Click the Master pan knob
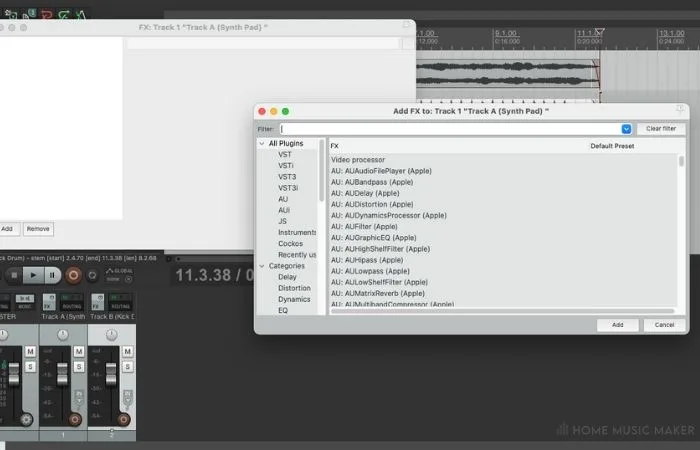This screenshot has width=700, height=450. (x=4, y=334)
